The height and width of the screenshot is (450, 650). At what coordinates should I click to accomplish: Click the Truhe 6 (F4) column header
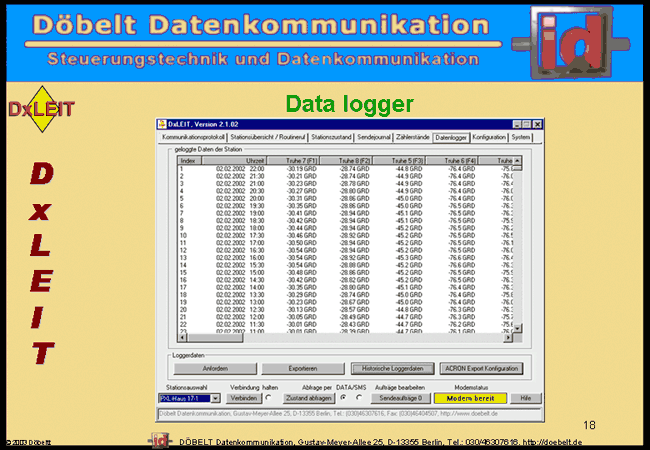point(452,160)
